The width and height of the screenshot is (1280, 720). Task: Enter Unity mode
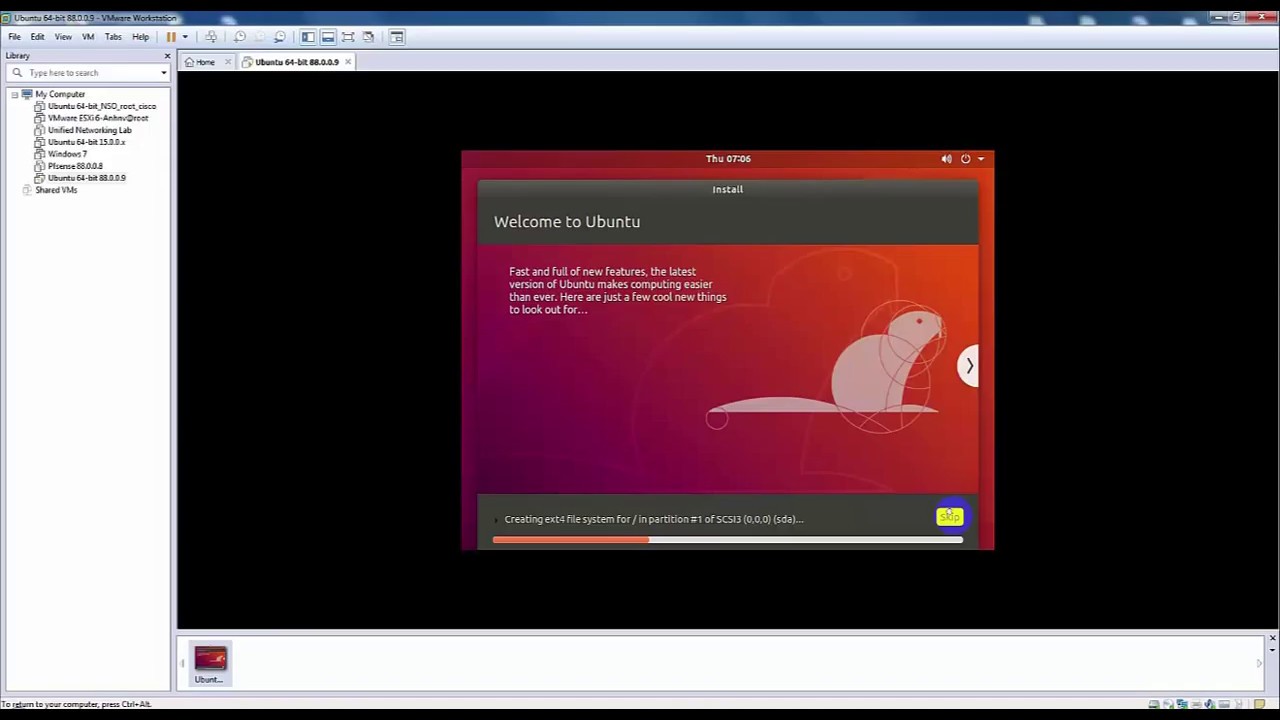click(x=368, y=37)
